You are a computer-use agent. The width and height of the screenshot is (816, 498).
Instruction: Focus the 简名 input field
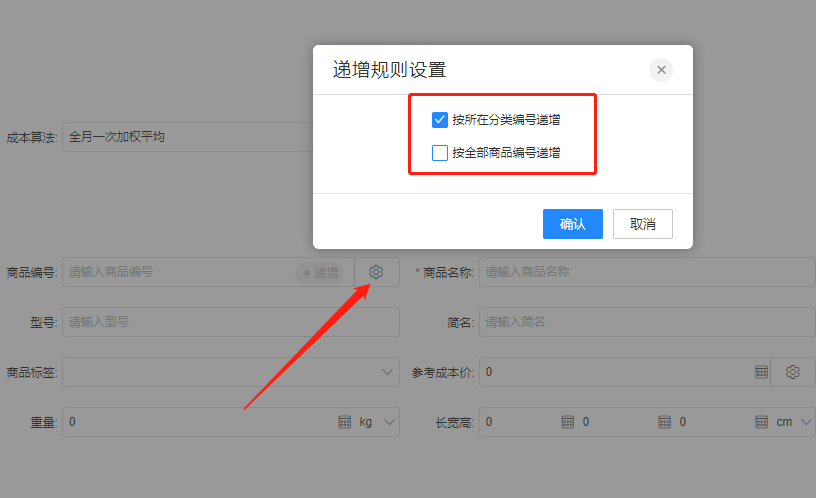[647, 322]
